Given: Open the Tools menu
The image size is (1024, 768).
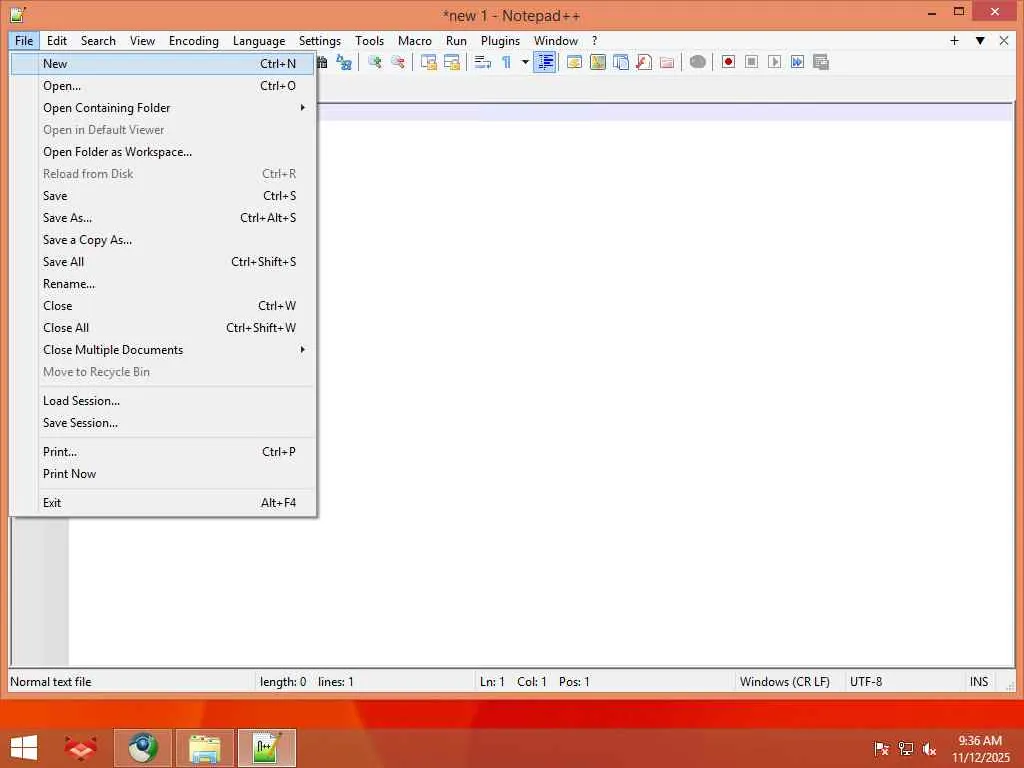Looking at the screenshot, I should pyautogui.click(x=370, y=40).
